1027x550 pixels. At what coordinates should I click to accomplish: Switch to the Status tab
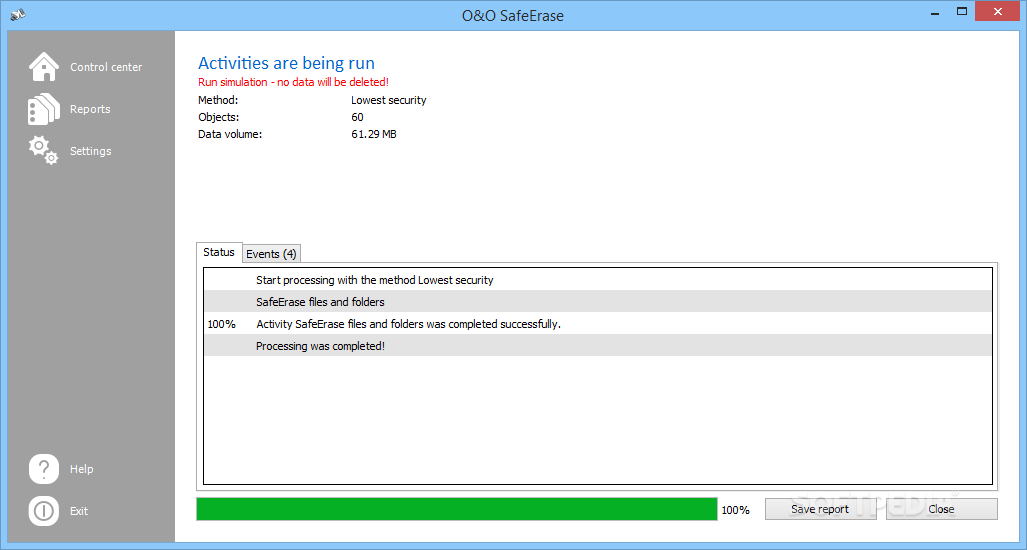219,252
